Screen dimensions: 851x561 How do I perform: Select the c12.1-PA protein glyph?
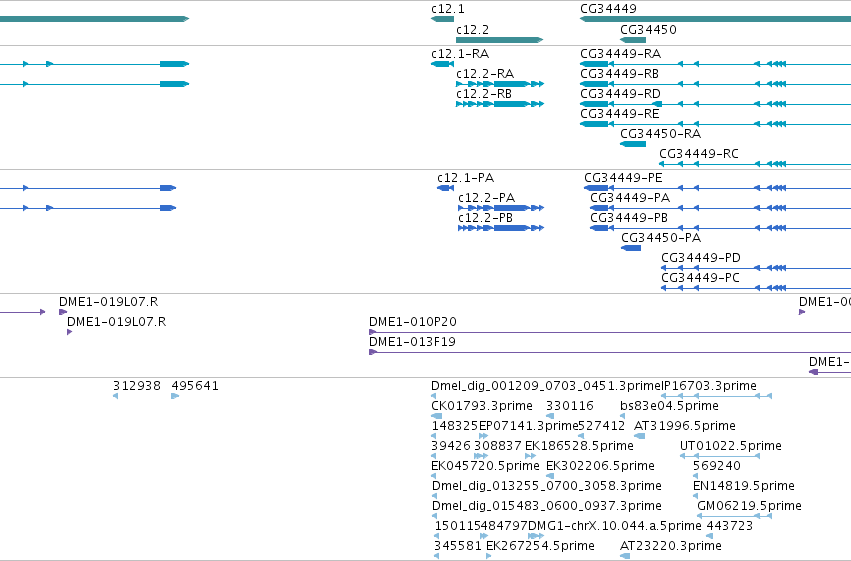pyautogui.click(x=446, y=188)
